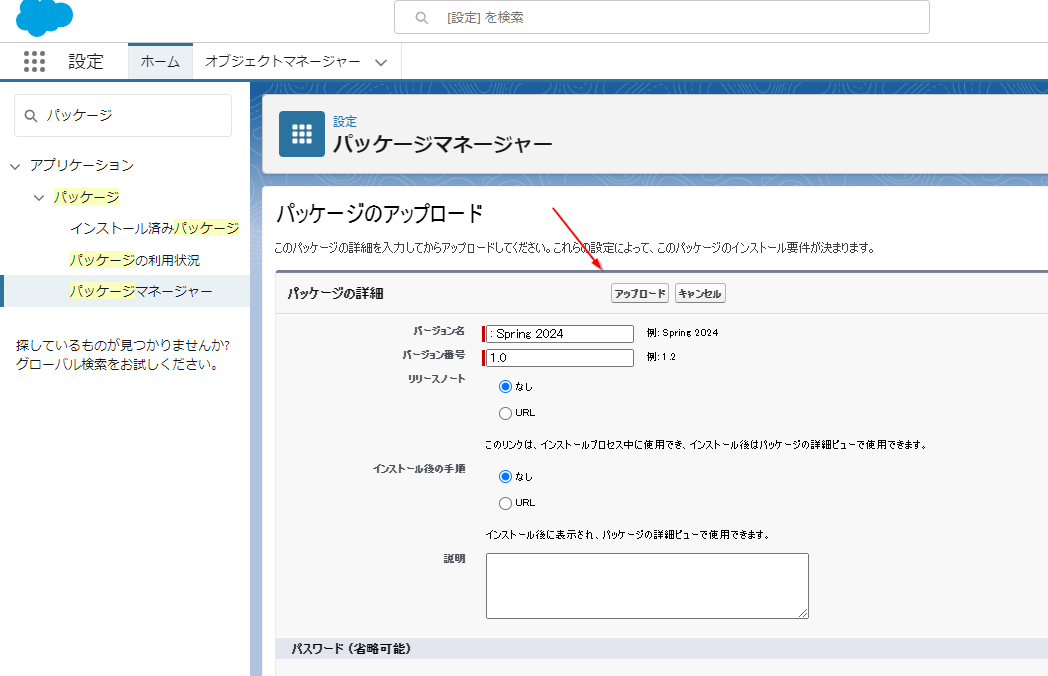The height and width of the screenshot is (676, 1048).
Task: Focus the sidebar quick find field with パッケージ
Action: pyautogui.click(x=123, y=116)
